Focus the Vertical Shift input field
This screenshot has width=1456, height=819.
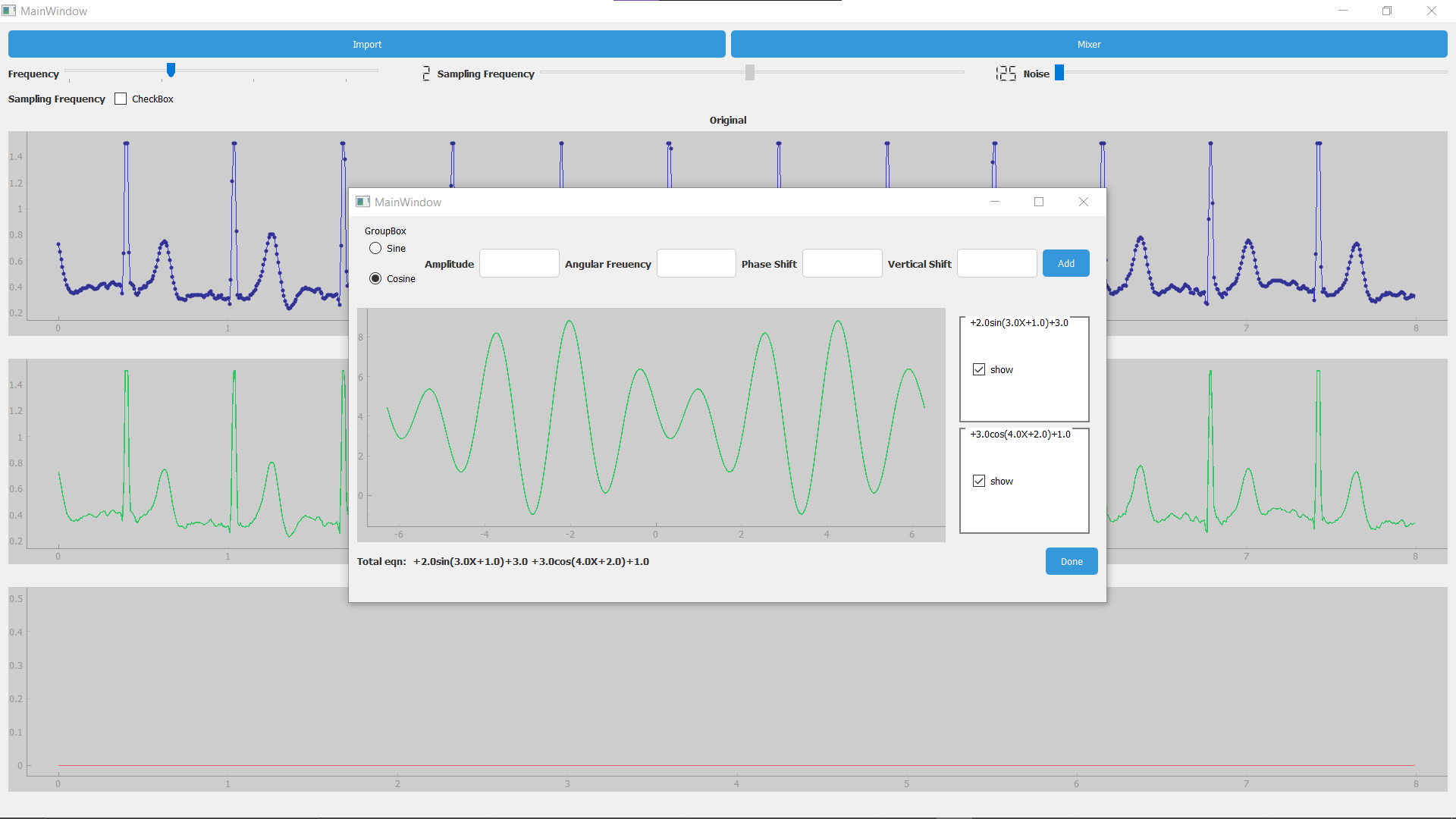point(996,263)
